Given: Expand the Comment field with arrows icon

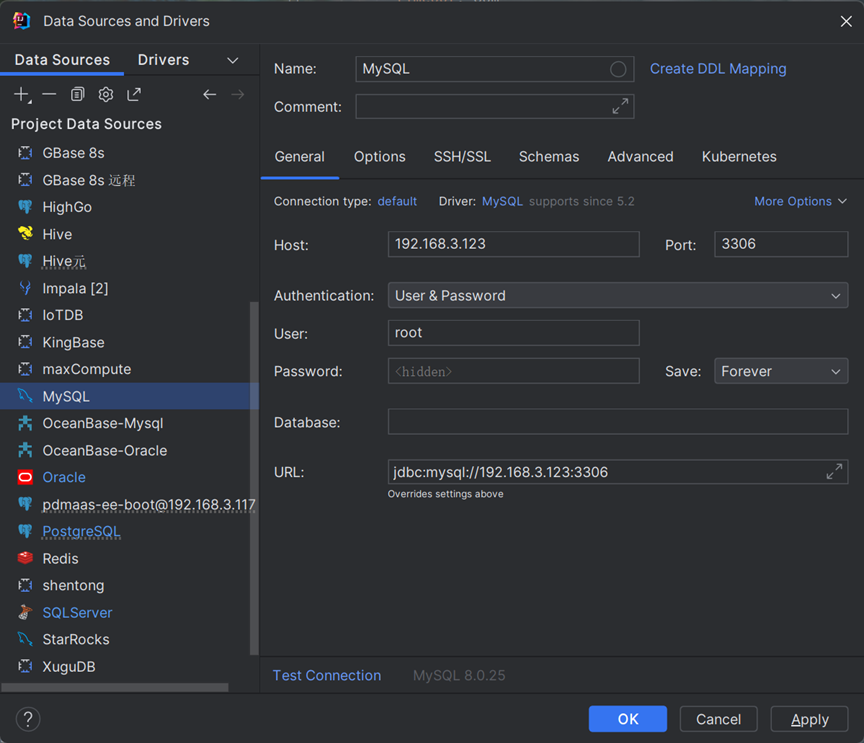Looking at the screenshot, I should (620, 106).
